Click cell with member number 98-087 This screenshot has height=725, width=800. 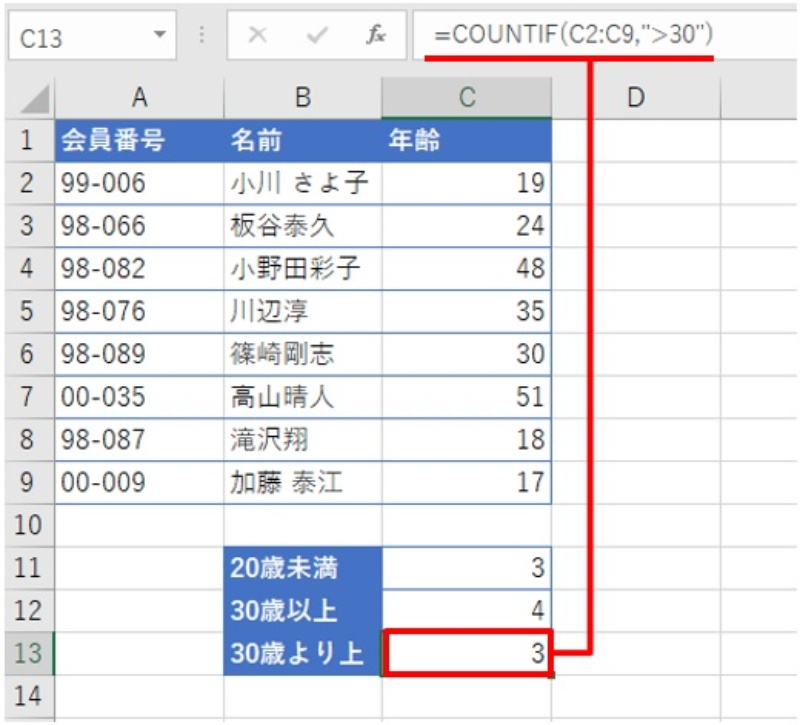139,440
